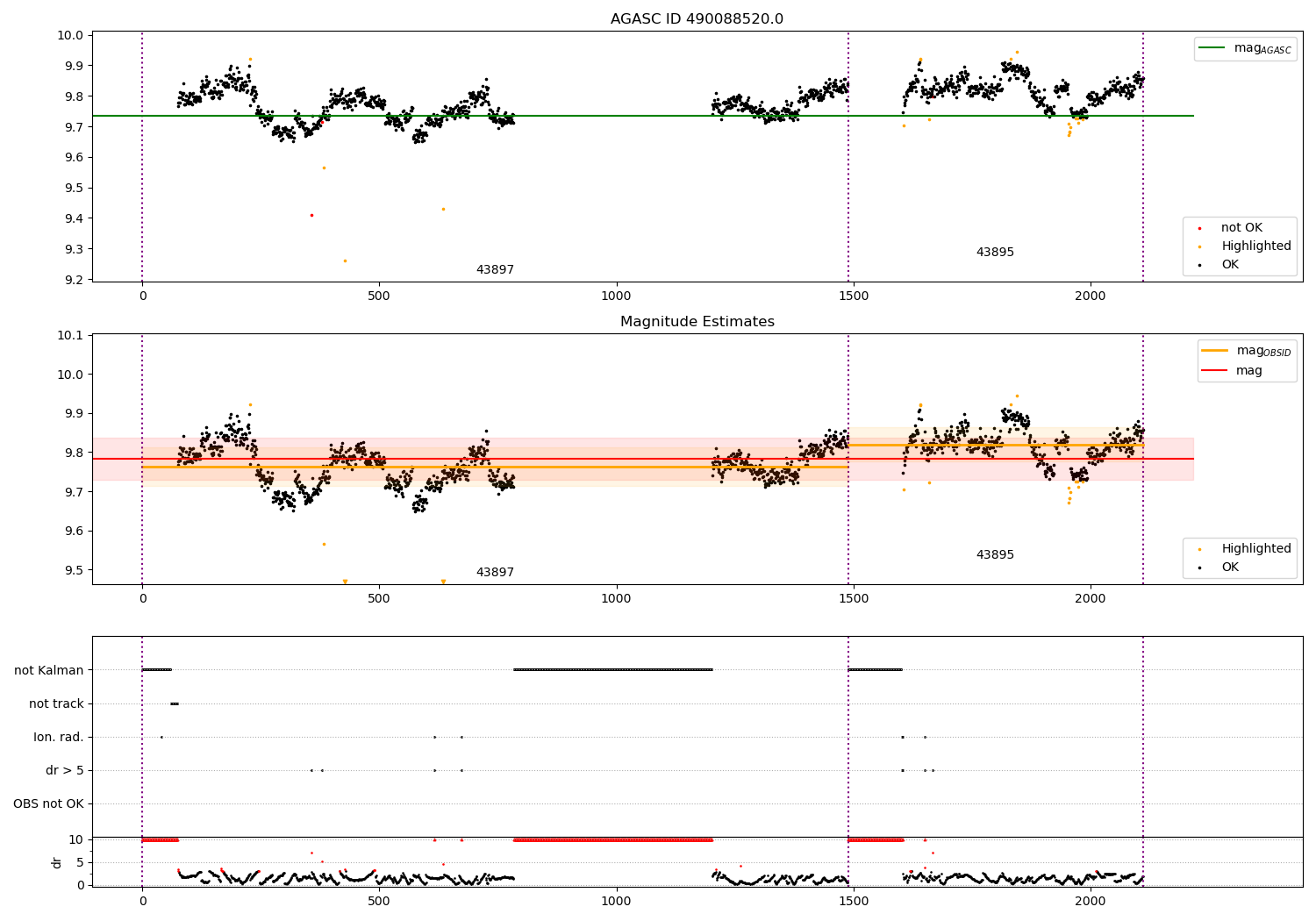This screenshot has height=921, width=1316.
Task: Click the title "AGASC ID 490088520.0"
Action: (697, 19)
